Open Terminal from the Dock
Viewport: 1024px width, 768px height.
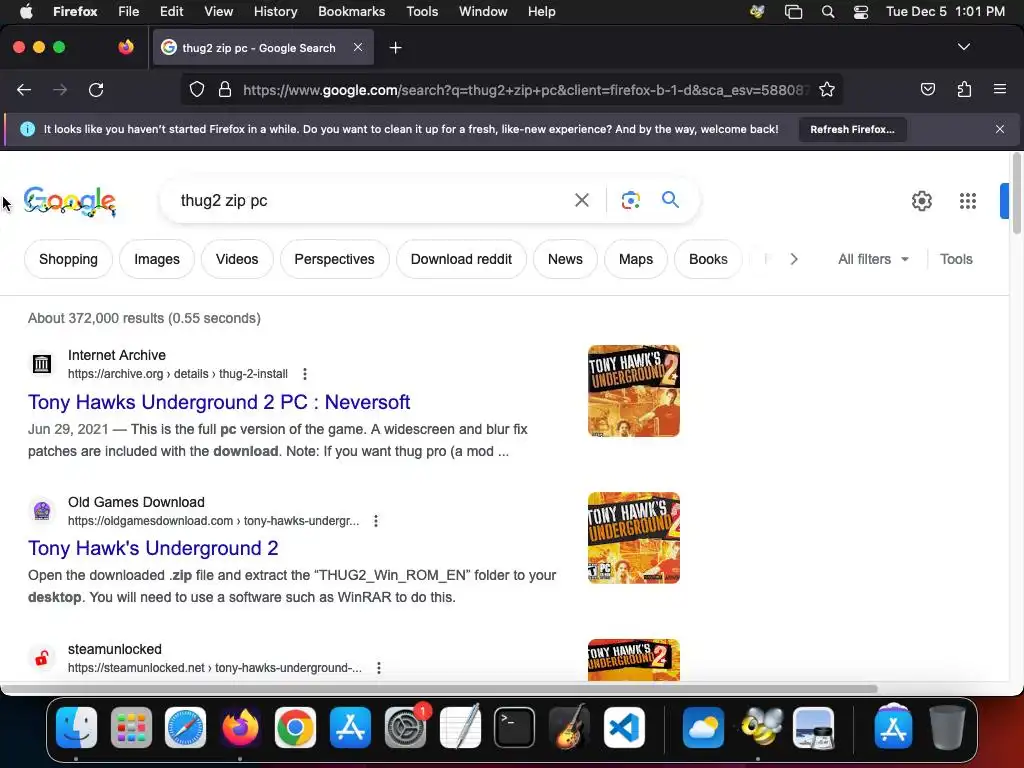[x=514, y=727]
